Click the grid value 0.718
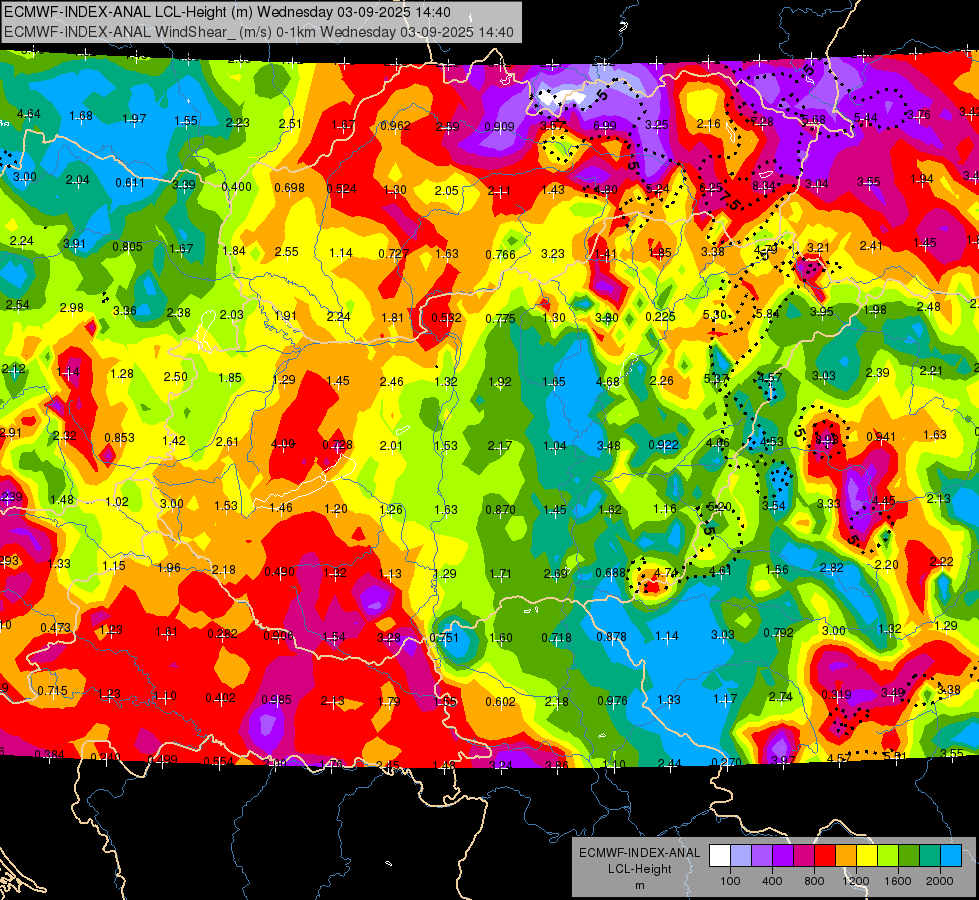 [556, 638]
